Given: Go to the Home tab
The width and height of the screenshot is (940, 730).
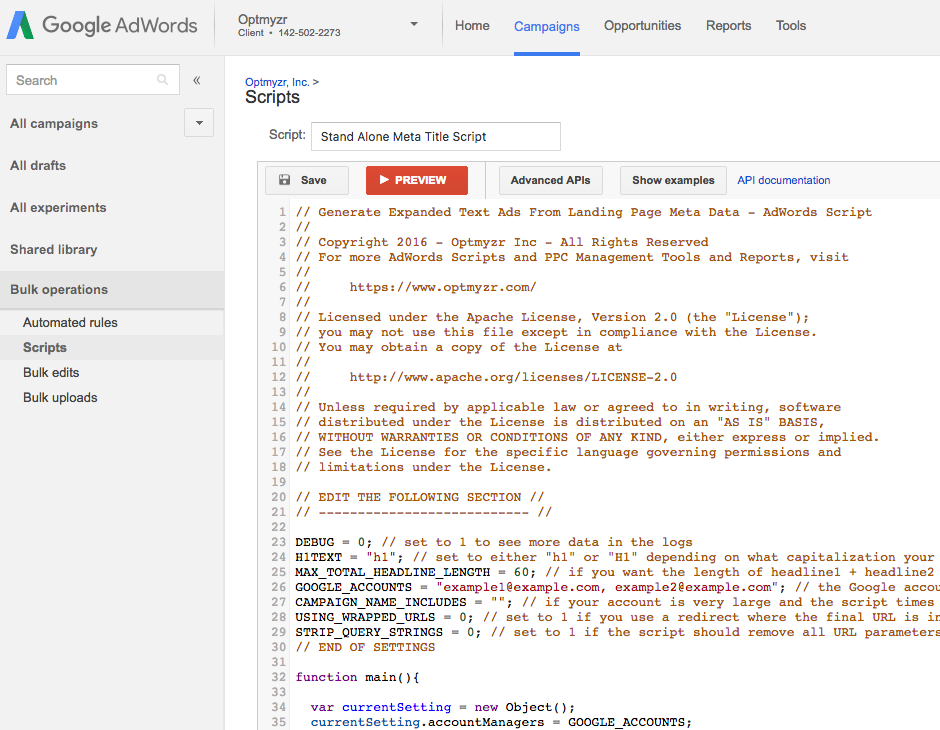Looking at the screenshot, I should [472, 26].
